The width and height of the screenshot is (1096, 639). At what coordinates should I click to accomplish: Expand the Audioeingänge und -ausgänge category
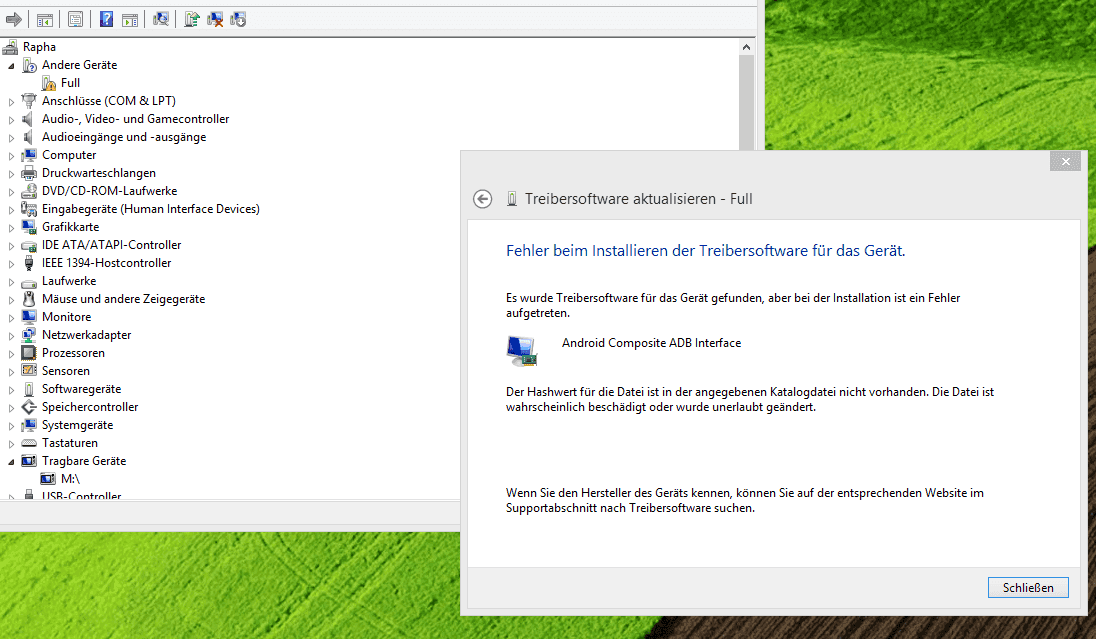click(11, 138)
